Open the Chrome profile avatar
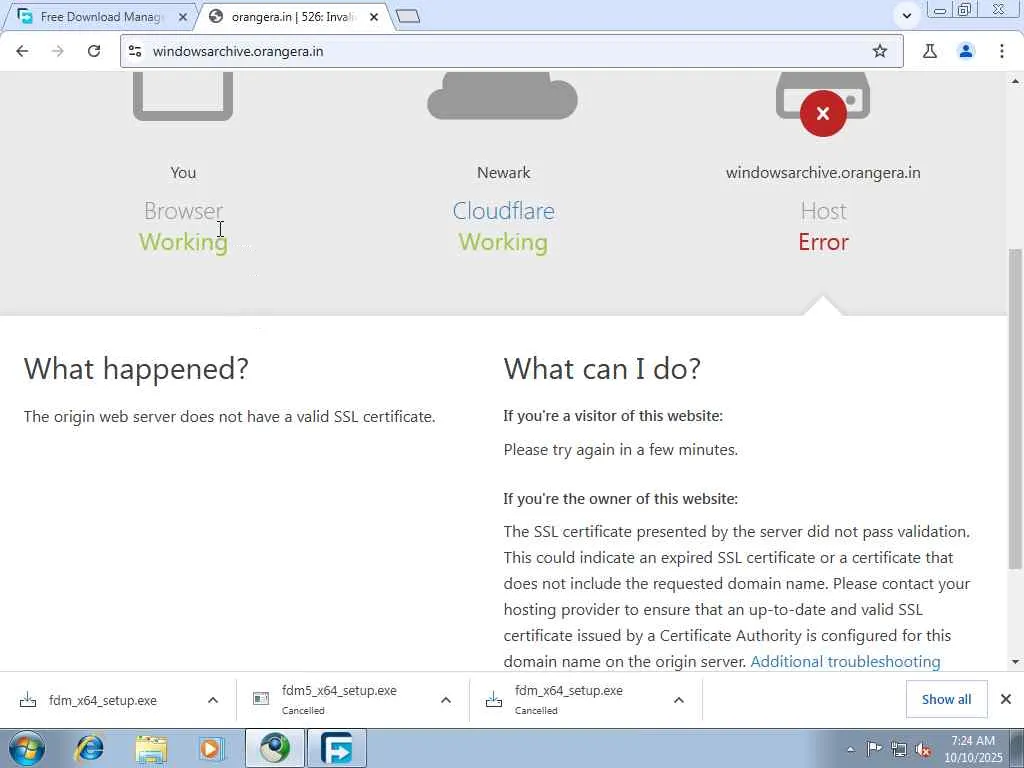This screenshot has width=1024, height=768. coord(966,51)
